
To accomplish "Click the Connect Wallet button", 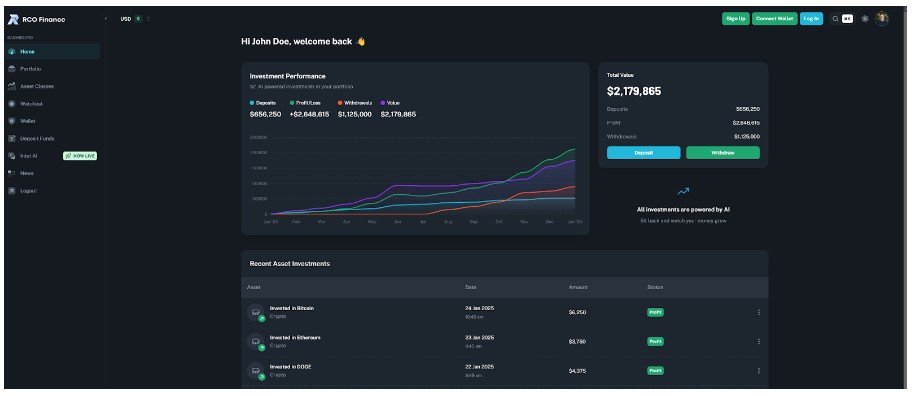I will [x=775, y=19].
